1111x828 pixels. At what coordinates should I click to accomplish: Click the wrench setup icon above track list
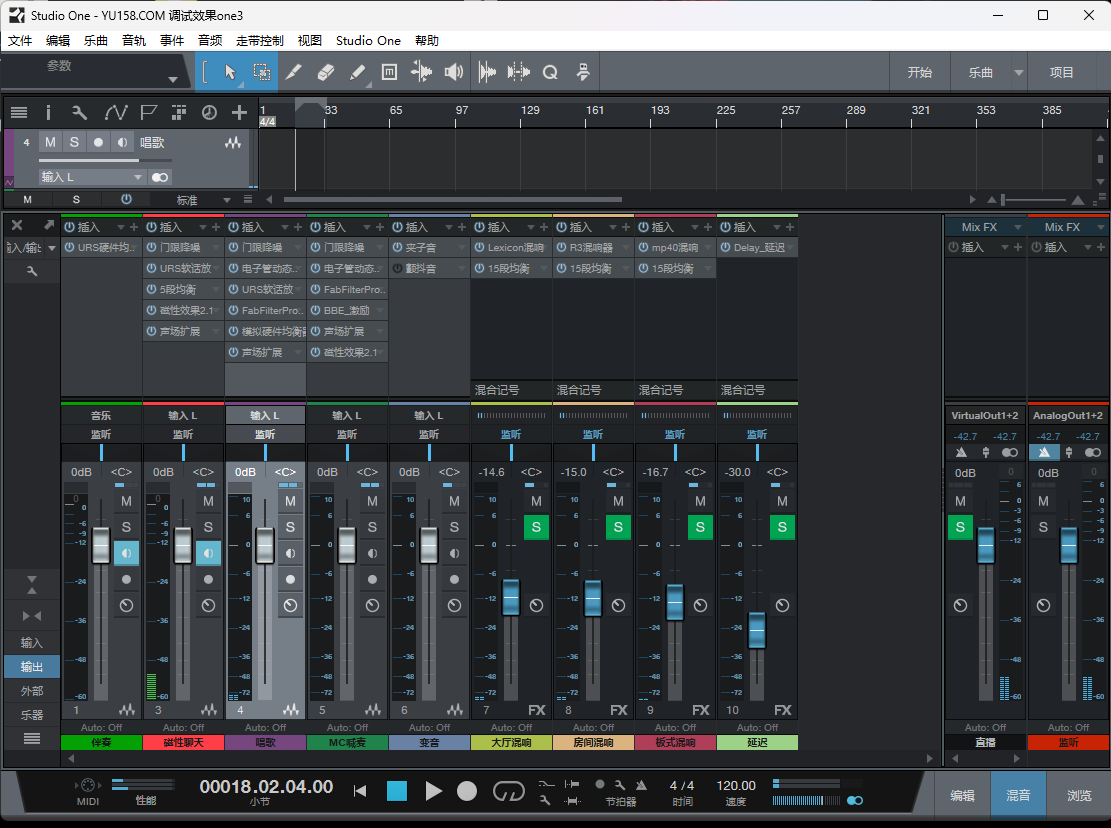[78, 112]
